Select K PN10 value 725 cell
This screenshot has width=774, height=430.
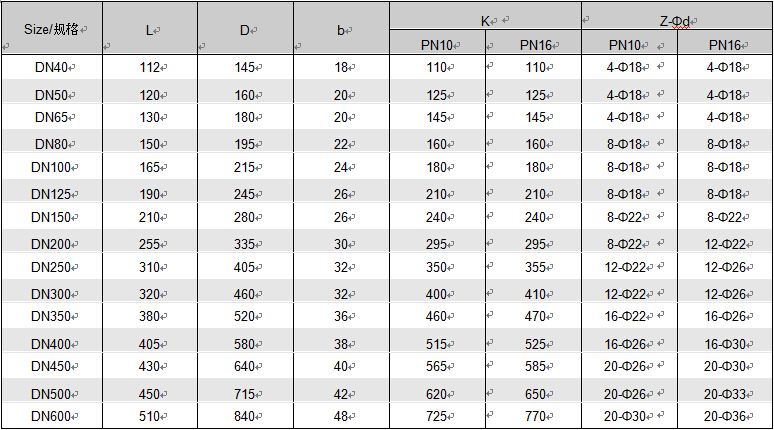[x=436, y=416]
